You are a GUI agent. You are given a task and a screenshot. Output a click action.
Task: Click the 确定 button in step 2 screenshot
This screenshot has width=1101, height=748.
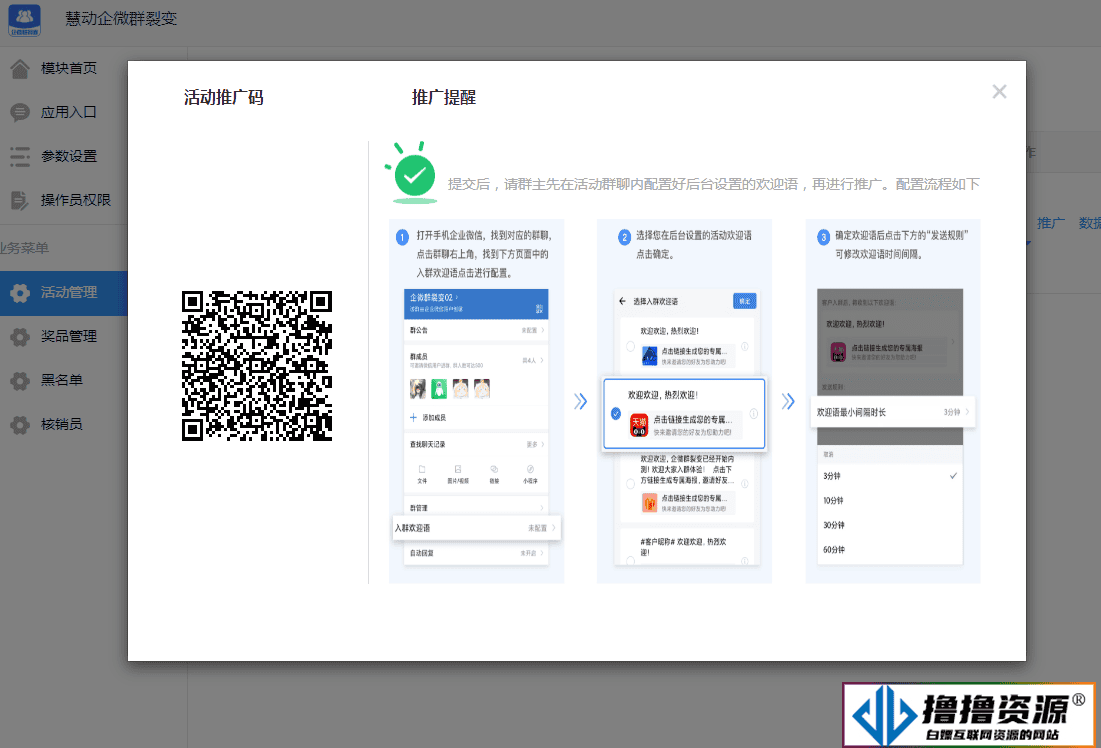[x=744, y=301]
